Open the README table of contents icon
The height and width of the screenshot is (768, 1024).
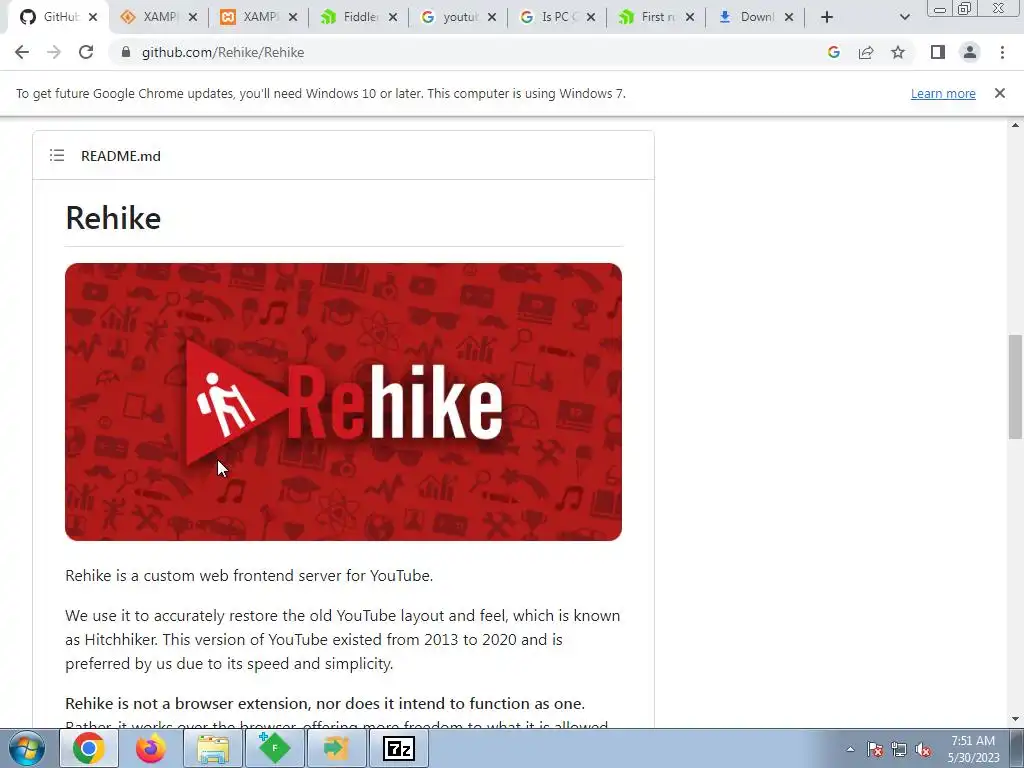tap(57, 155)
